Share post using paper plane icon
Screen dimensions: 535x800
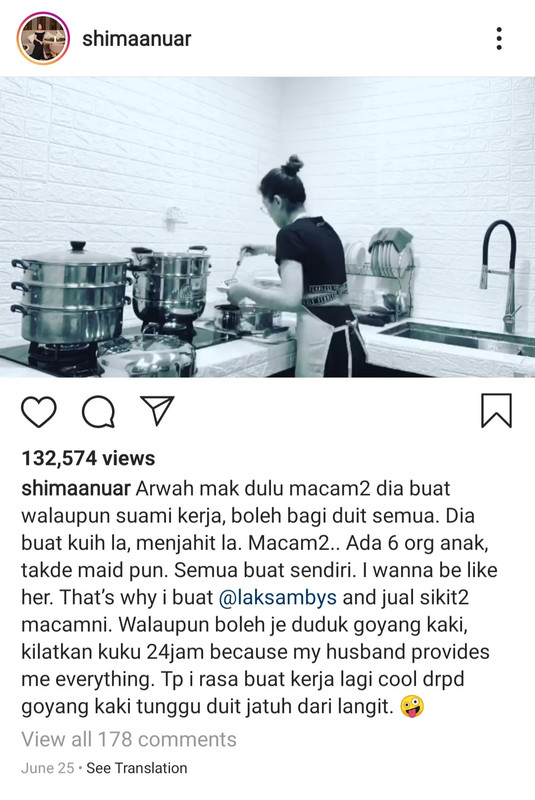(158, 410)
